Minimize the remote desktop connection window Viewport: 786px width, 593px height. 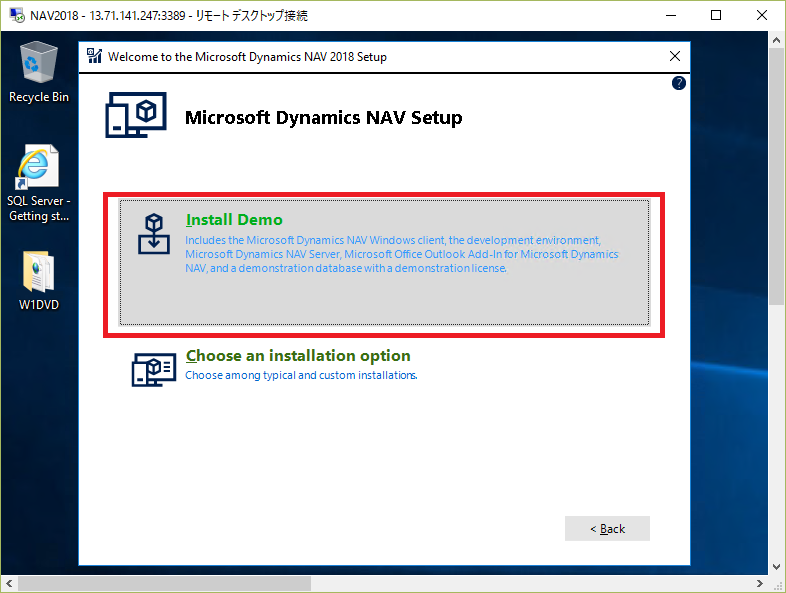click(x=671, y=15)
